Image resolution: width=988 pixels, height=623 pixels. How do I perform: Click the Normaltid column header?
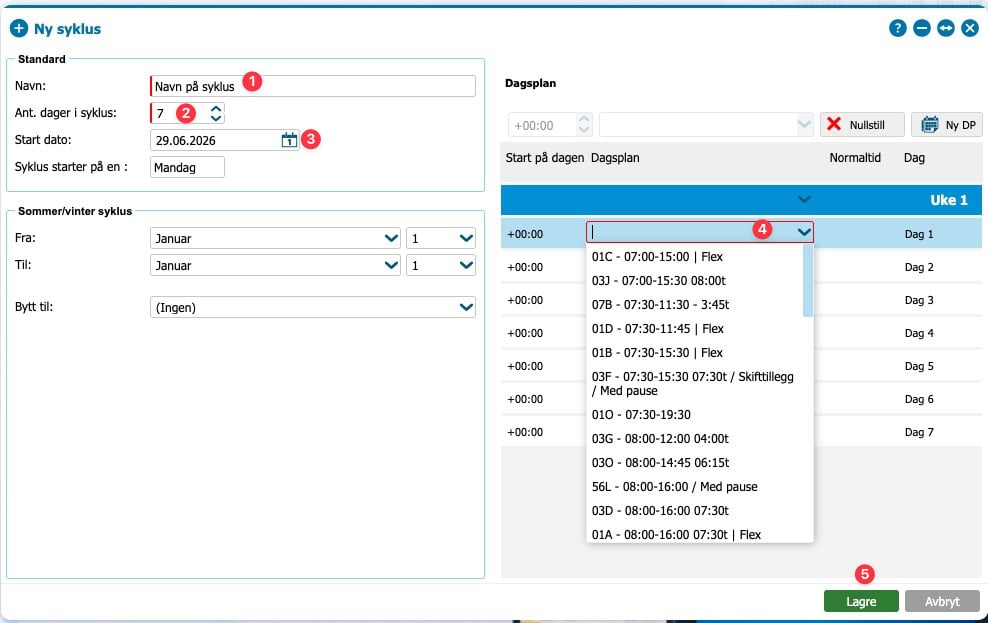coord(854,157)
